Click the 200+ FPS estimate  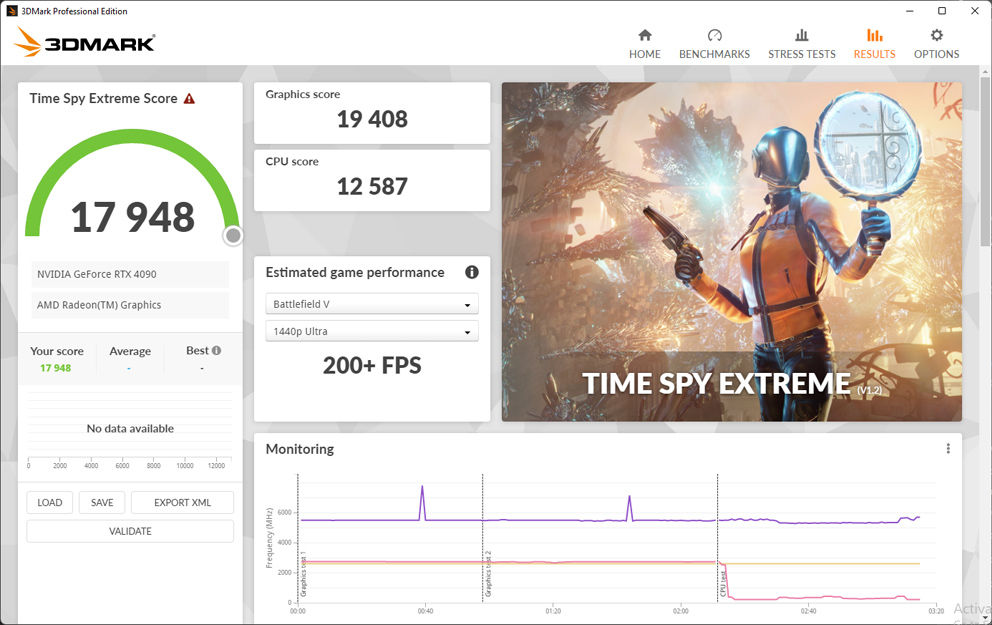[372, 365]
